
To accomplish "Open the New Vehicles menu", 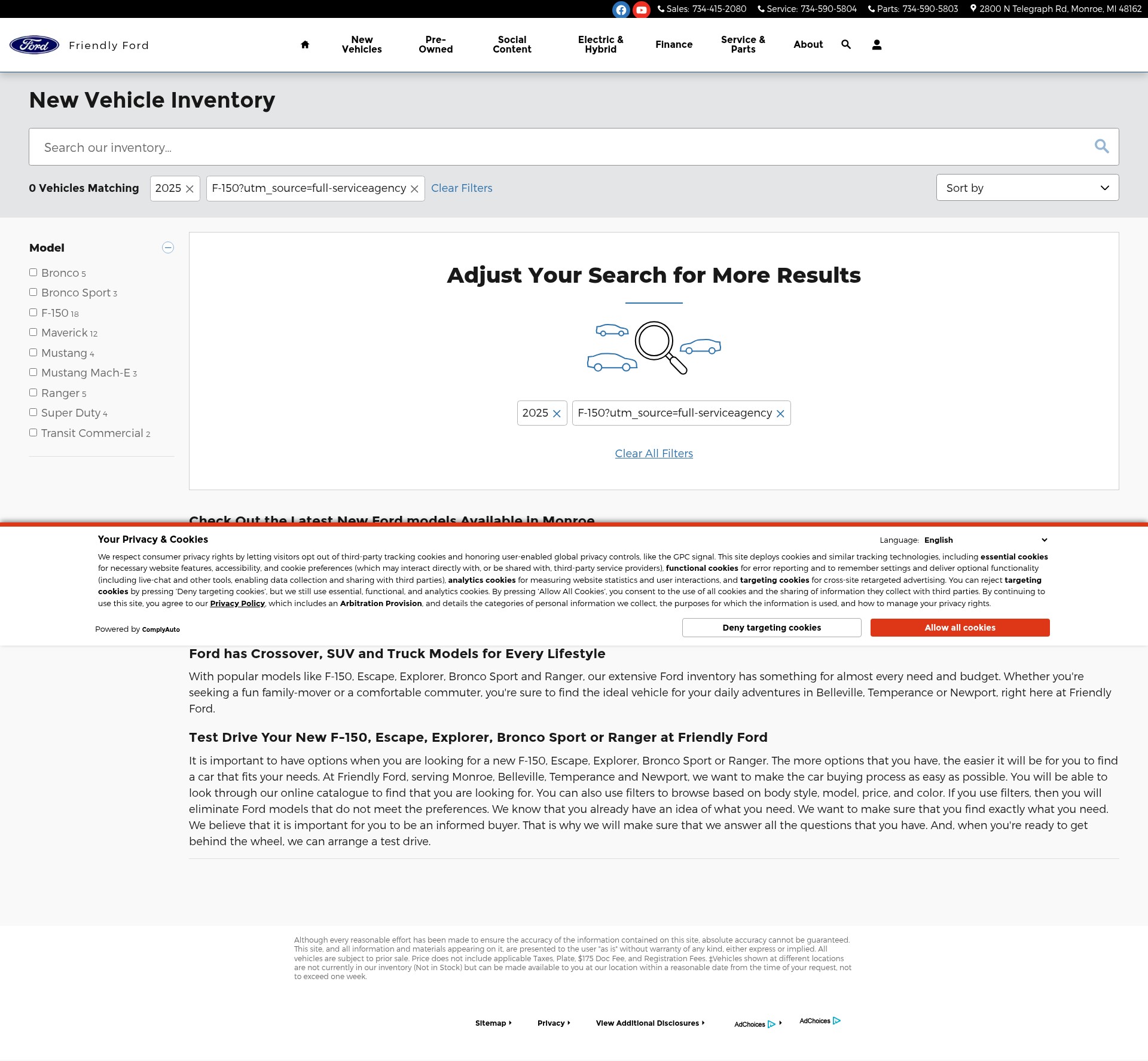I will 362,45.
